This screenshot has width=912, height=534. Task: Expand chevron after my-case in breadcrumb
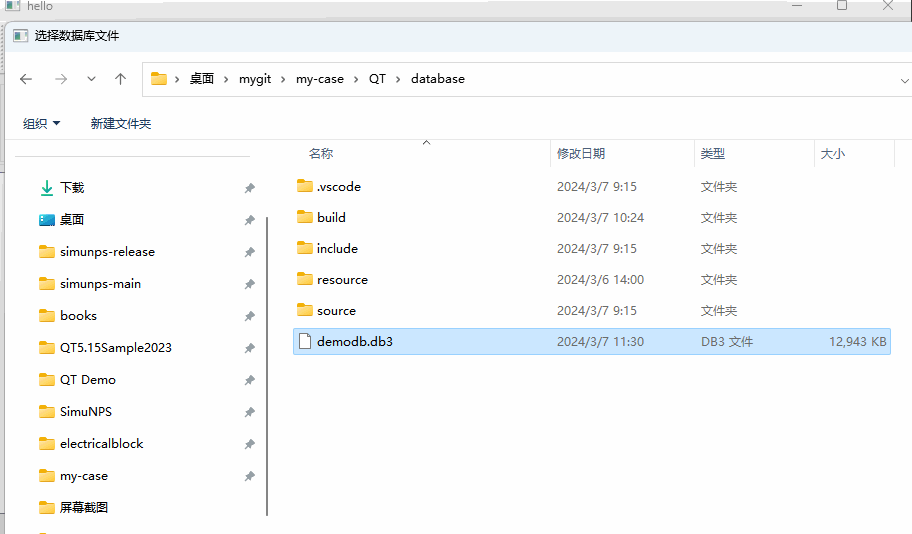point(356,79)
